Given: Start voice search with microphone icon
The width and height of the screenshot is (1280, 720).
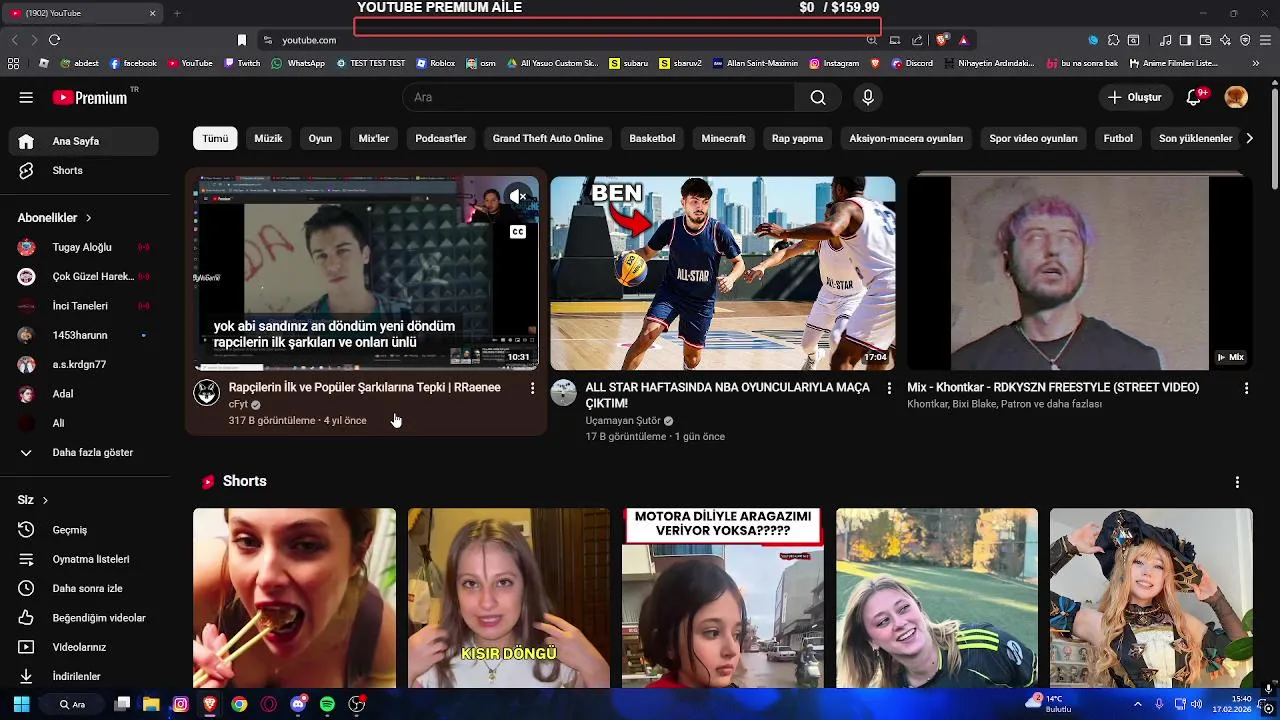Looking at the screenshot, I should tap(868, 97).
